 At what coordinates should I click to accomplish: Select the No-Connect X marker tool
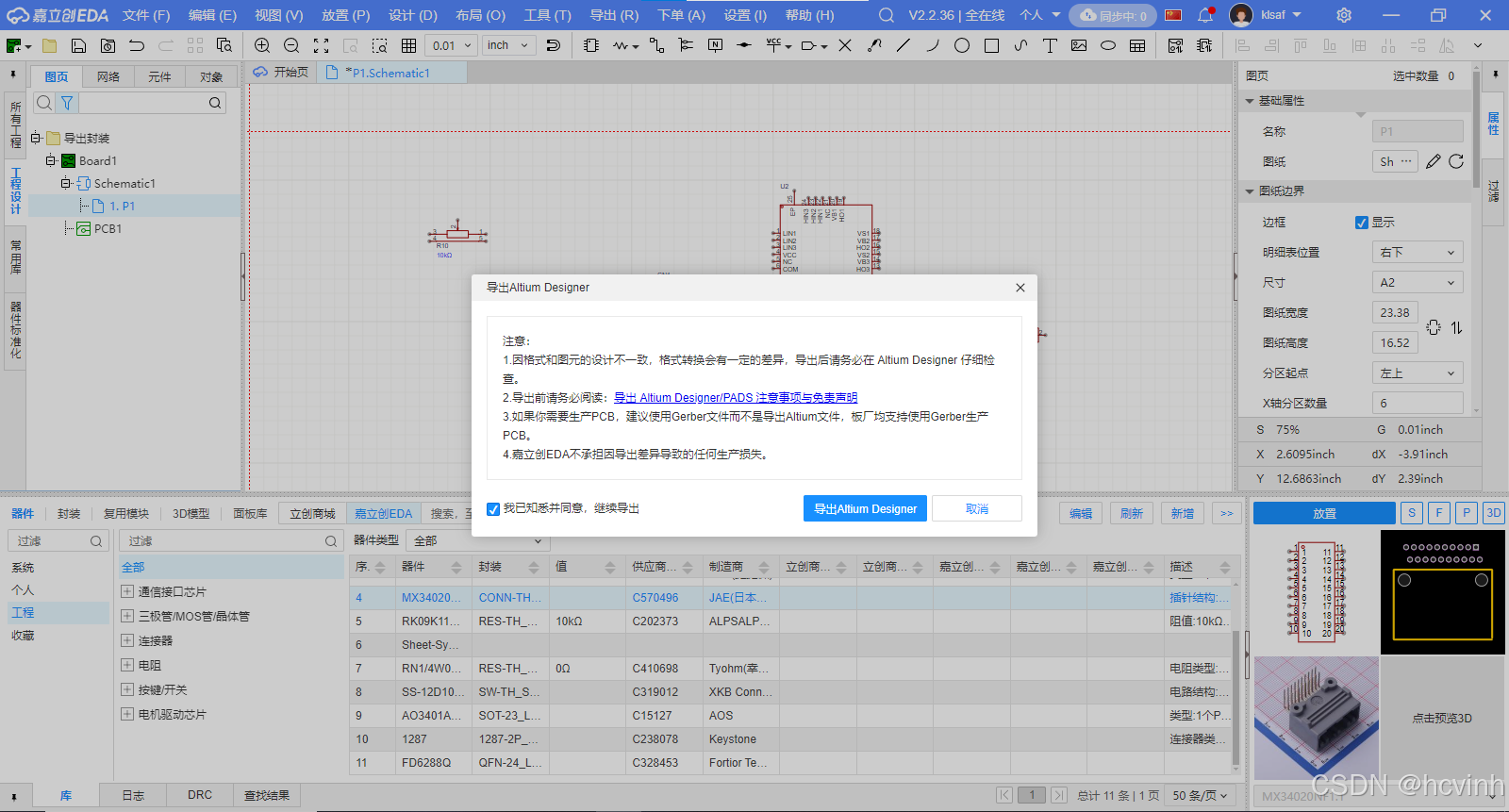point(845,45)
